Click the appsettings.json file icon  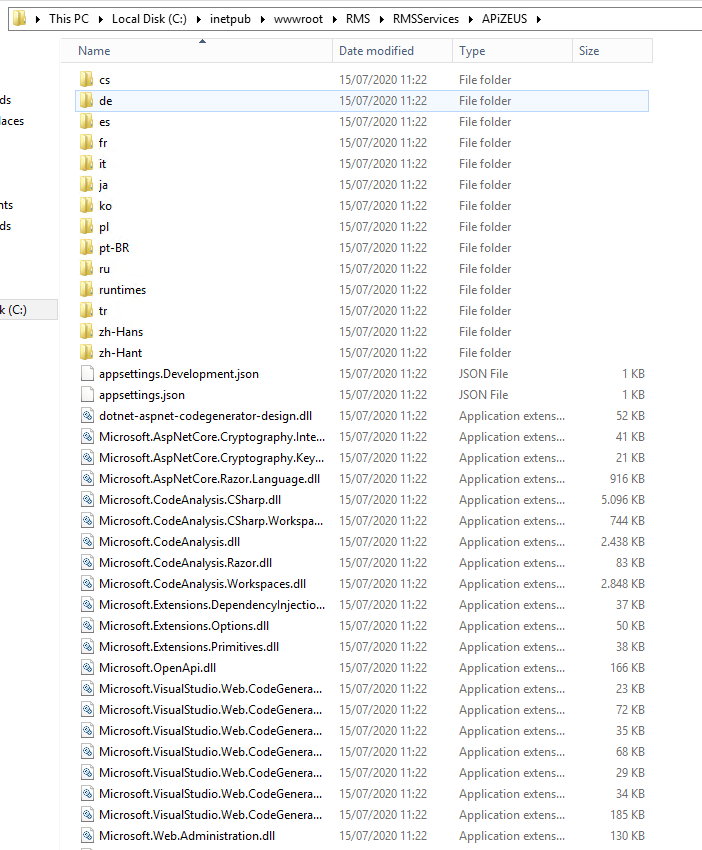pos(87,395)
